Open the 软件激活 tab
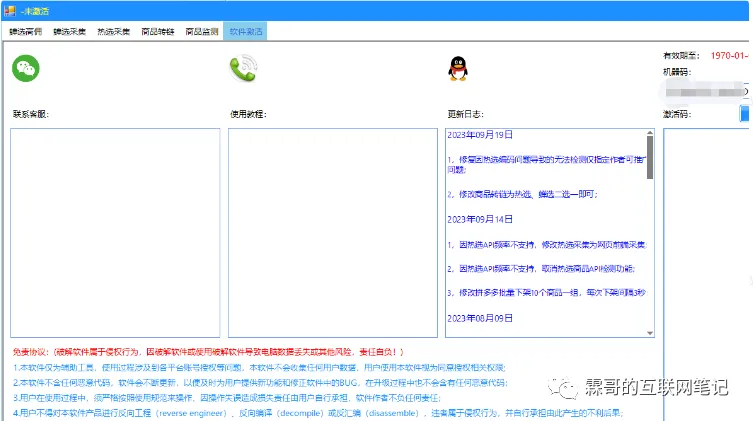This screenshot has width=753, height=421. click(246, 32)
